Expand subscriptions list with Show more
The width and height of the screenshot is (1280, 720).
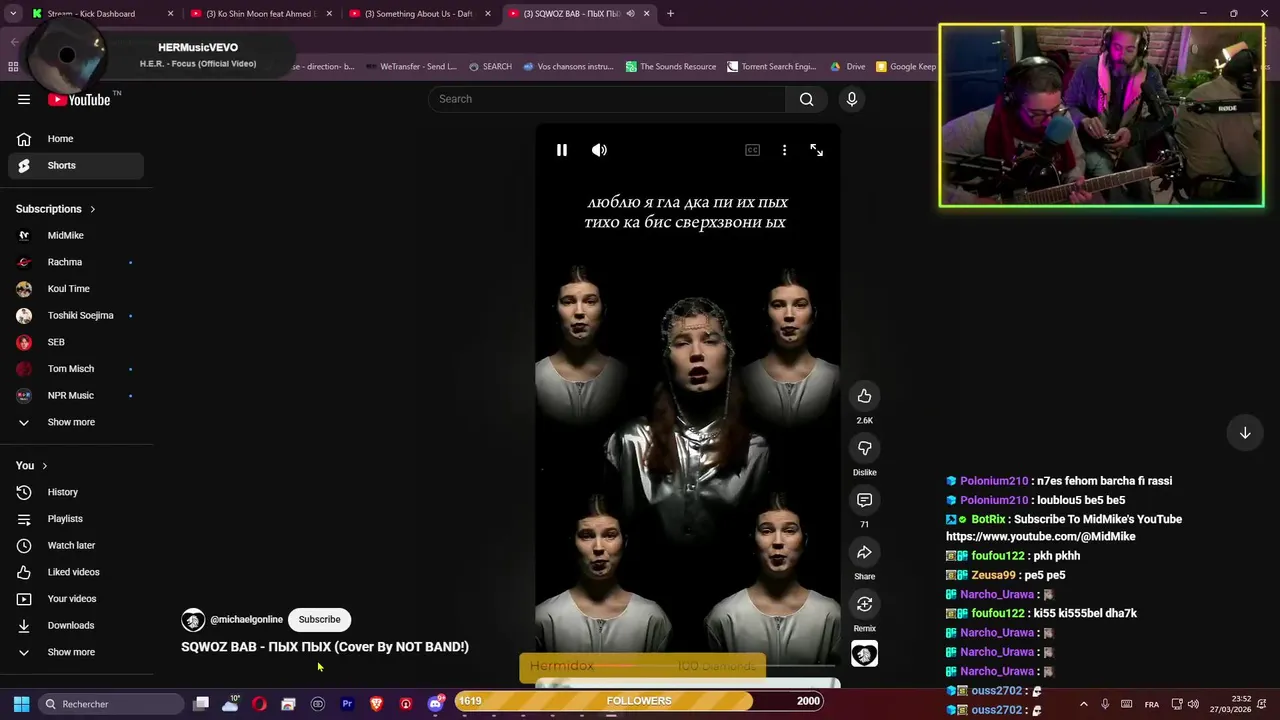[76, 422]
